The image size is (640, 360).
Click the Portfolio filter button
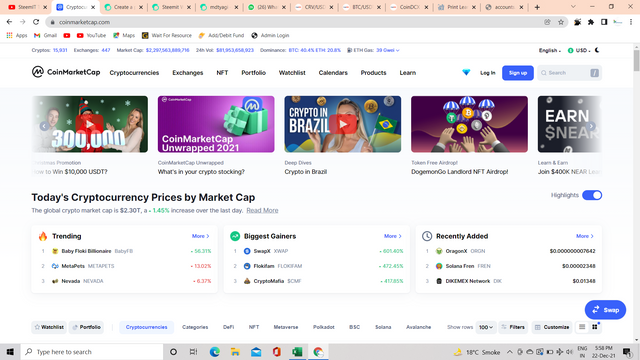pos(86,327)
